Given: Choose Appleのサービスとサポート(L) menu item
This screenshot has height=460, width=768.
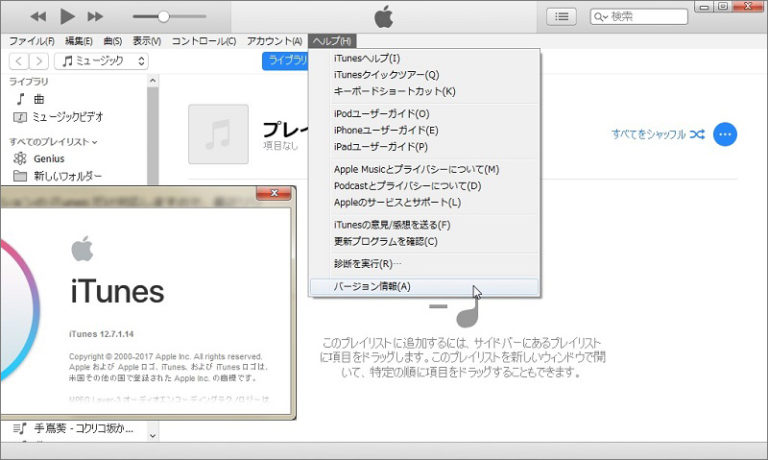Looking at the screenshot, I should 425,203.
